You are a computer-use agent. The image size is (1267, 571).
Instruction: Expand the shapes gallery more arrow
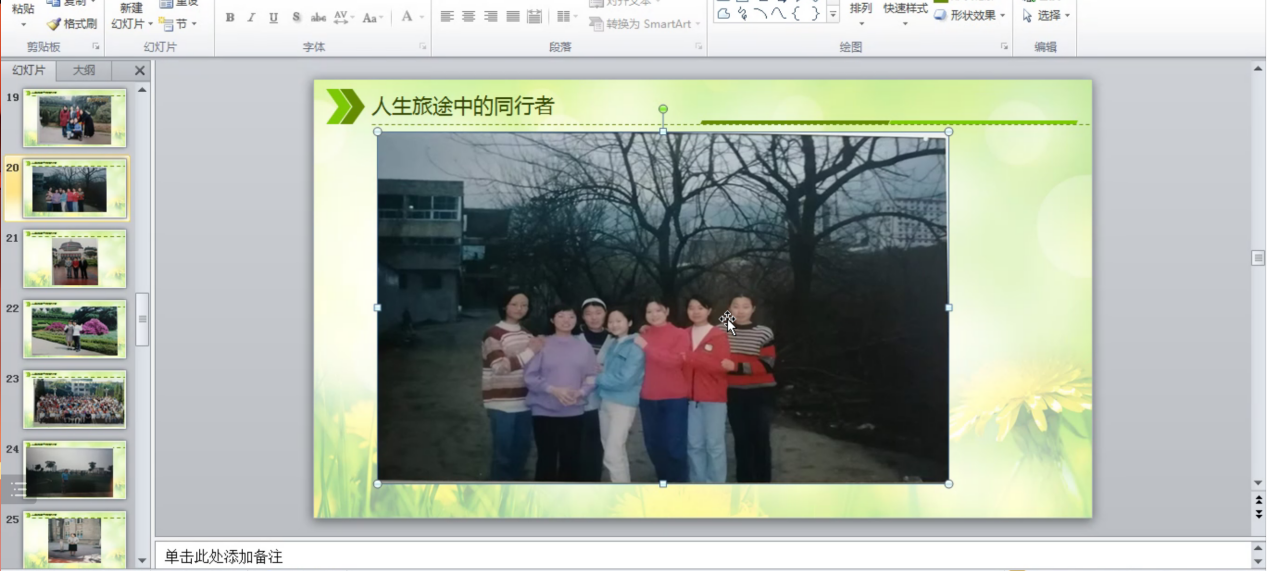point(833,14)
